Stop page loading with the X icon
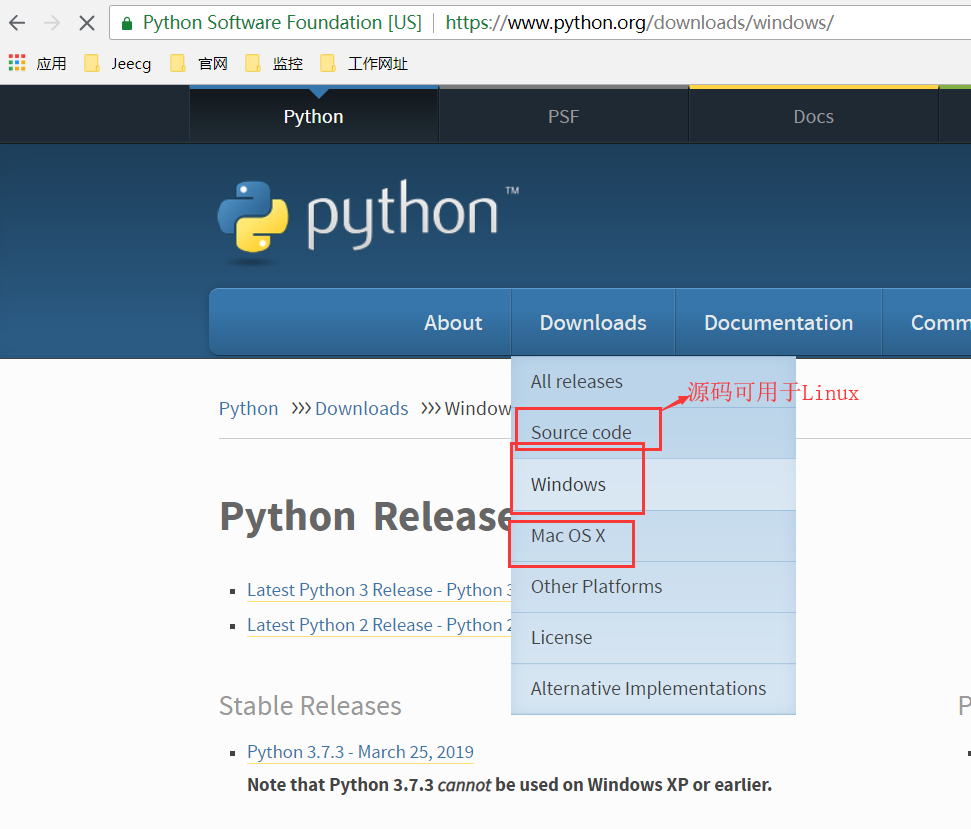This screenshot has width=971, height=829. click(87, 23)
